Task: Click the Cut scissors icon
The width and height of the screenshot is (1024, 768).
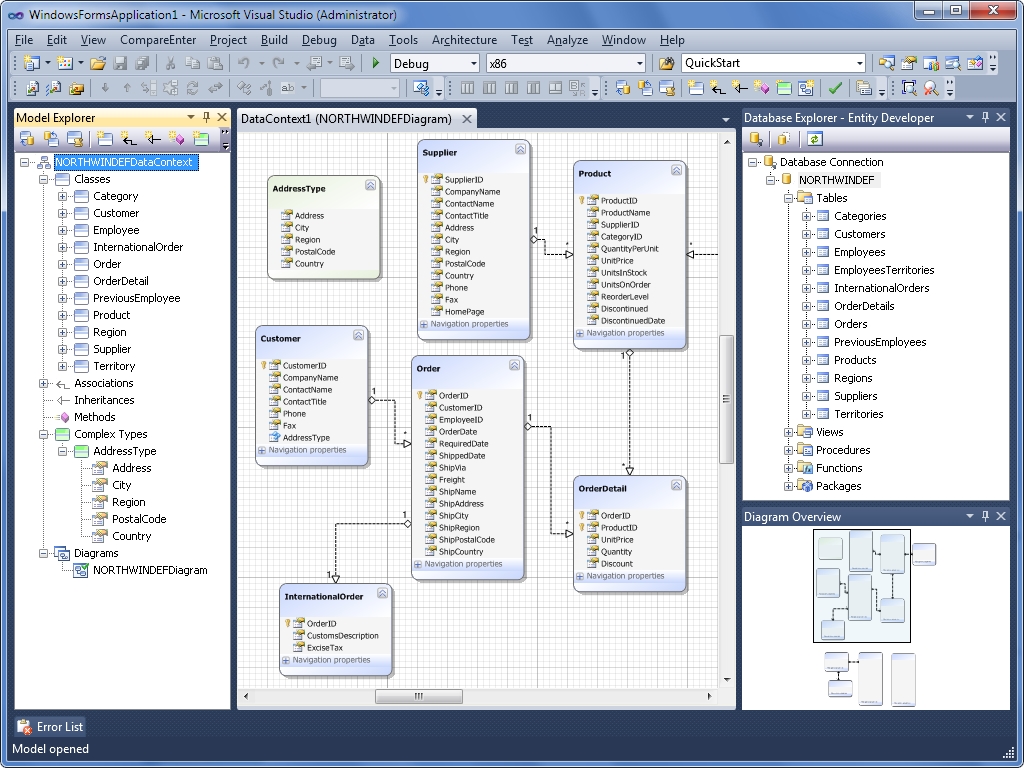Action: 170,63
